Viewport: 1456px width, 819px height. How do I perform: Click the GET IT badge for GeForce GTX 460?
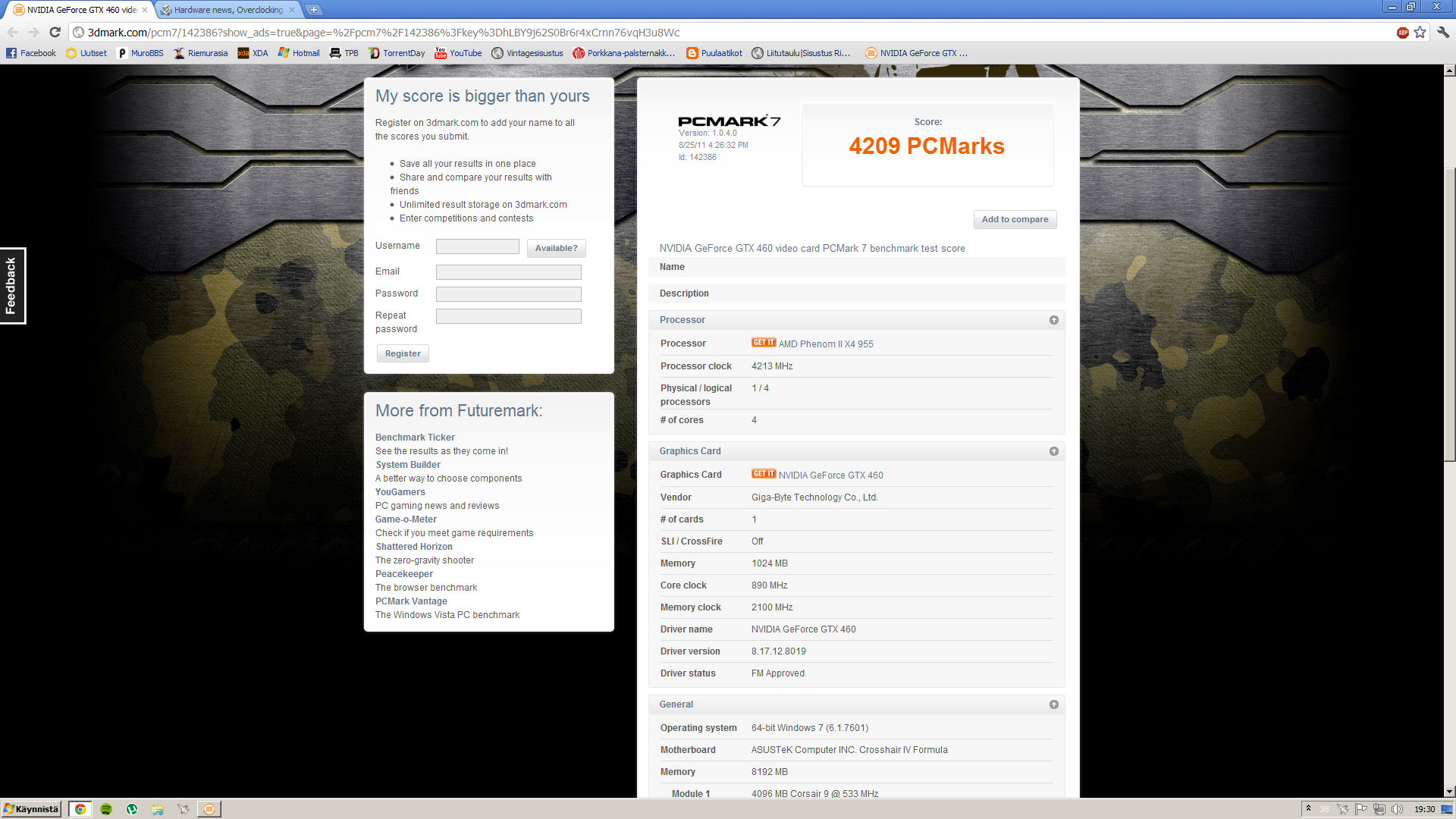pos(764,474)
